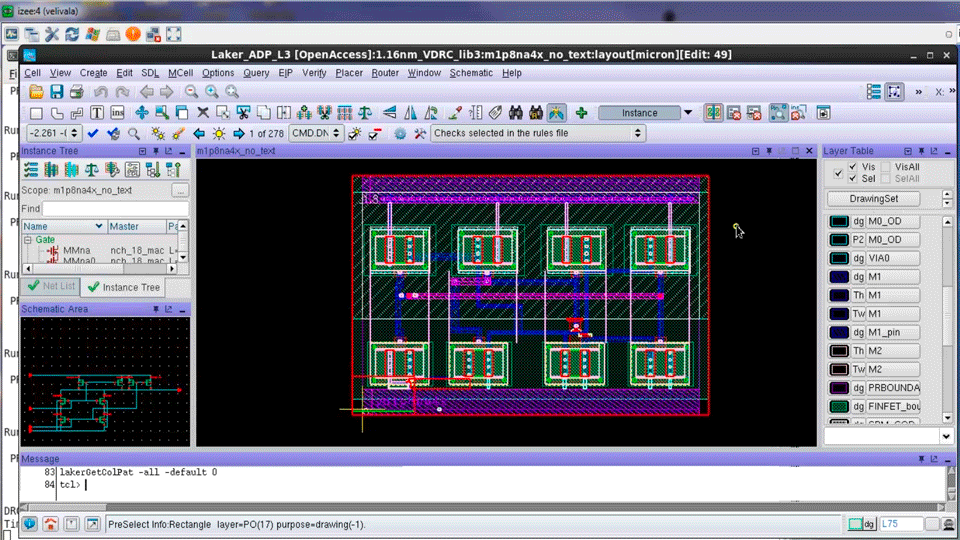960x540 pixels.
Task: Open the Name column dropdown in Instance Tree
Action: [99, 226]
